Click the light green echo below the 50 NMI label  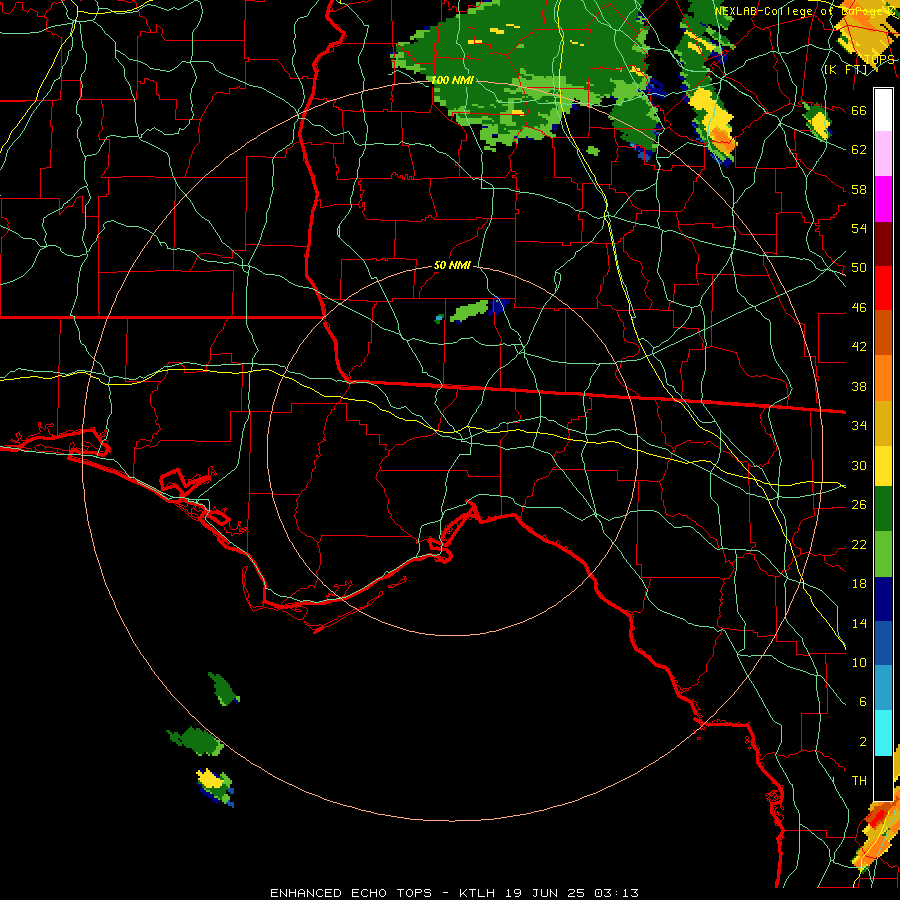(x=468, y=311)
